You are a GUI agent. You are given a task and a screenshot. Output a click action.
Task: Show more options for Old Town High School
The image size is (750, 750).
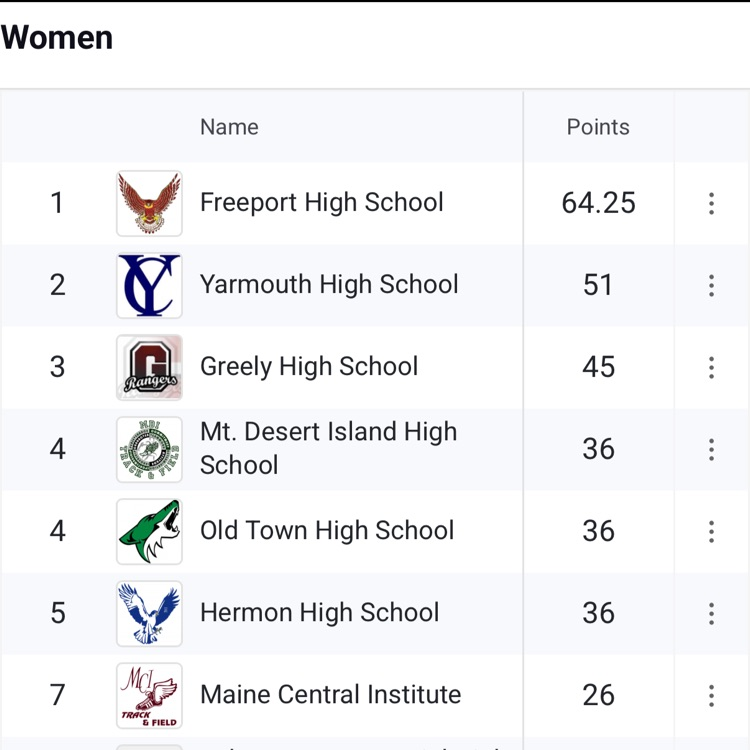pyautogui.click(x=711, y=531)
